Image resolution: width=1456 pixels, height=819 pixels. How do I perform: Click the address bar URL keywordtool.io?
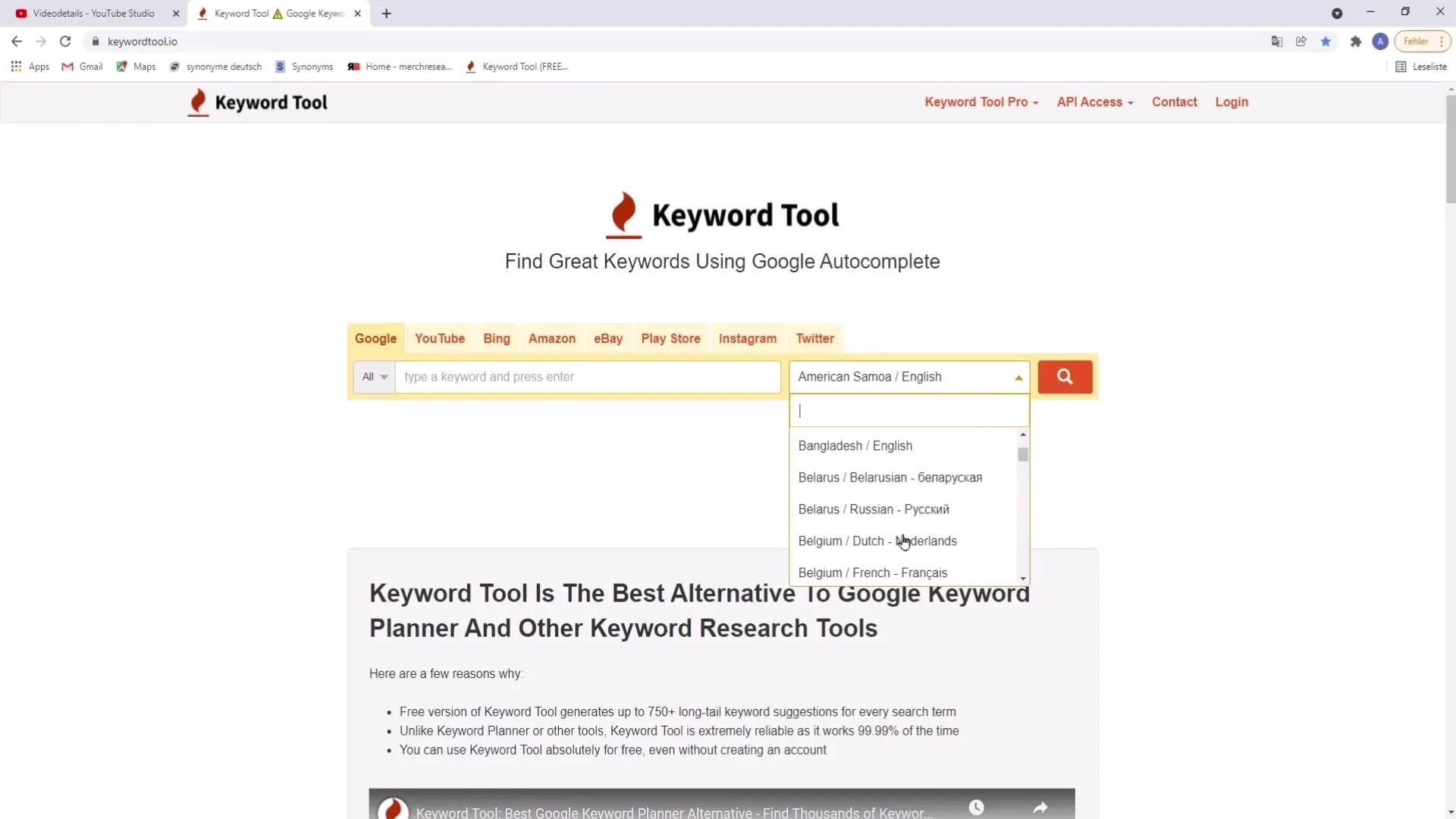pyautogui.click(x=143, y=42)
